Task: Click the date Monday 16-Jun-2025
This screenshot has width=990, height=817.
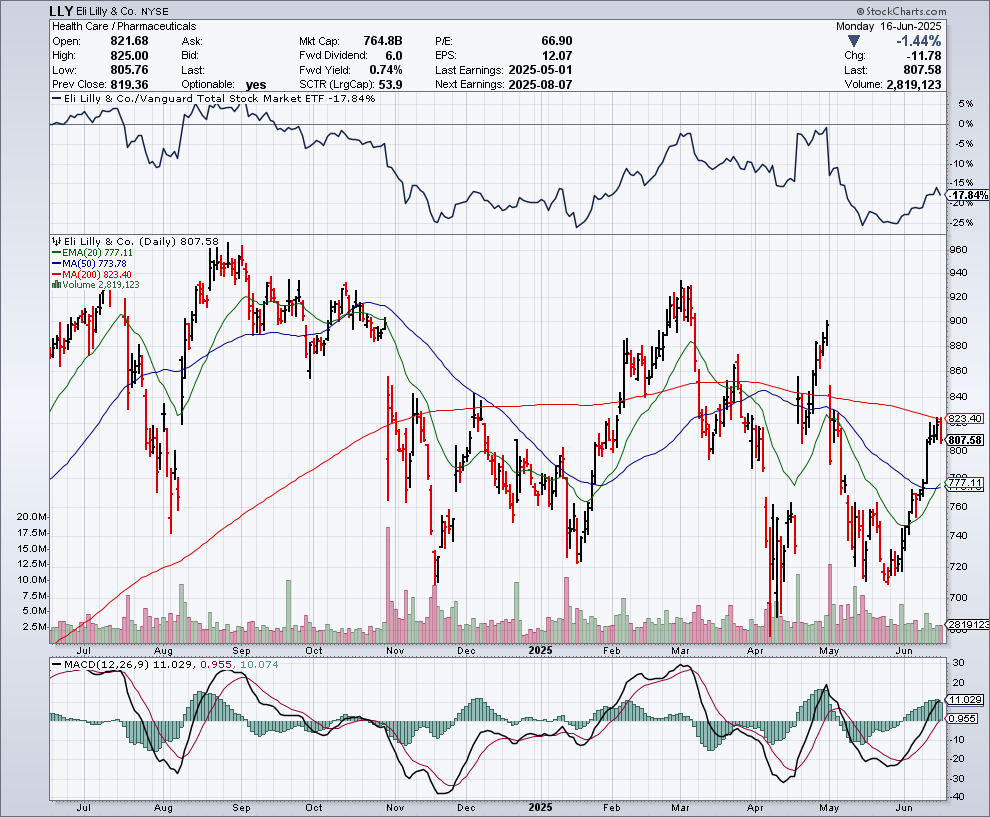Action: coord(888,26)
